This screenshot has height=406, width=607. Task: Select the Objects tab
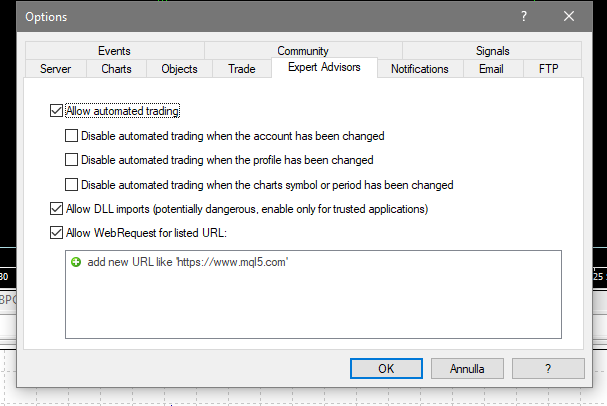(179, 69)
